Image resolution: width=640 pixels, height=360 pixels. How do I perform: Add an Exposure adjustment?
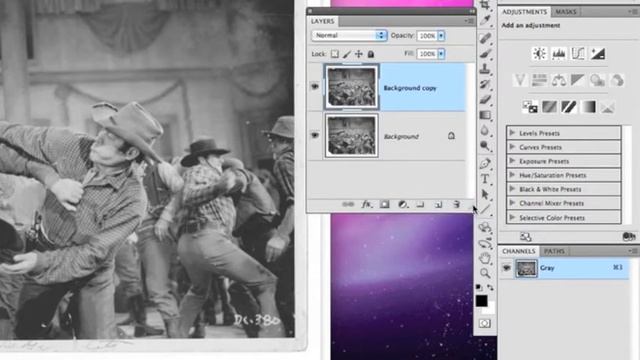(x=598, y=53)
